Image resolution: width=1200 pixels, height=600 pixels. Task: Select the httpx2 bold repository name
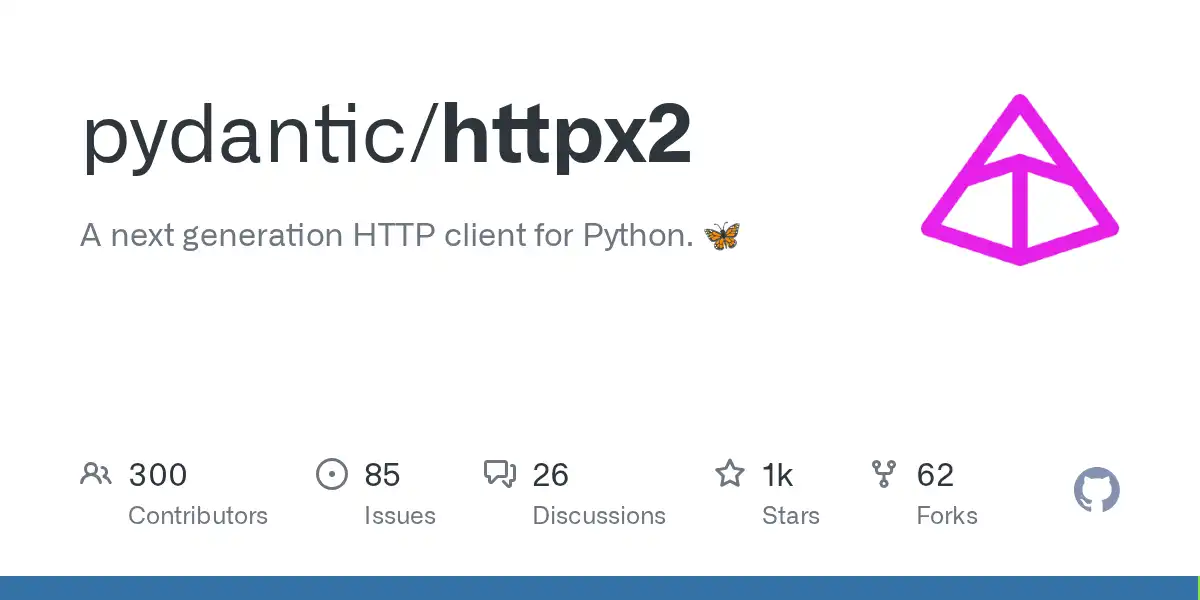click(x=567, y=135)
